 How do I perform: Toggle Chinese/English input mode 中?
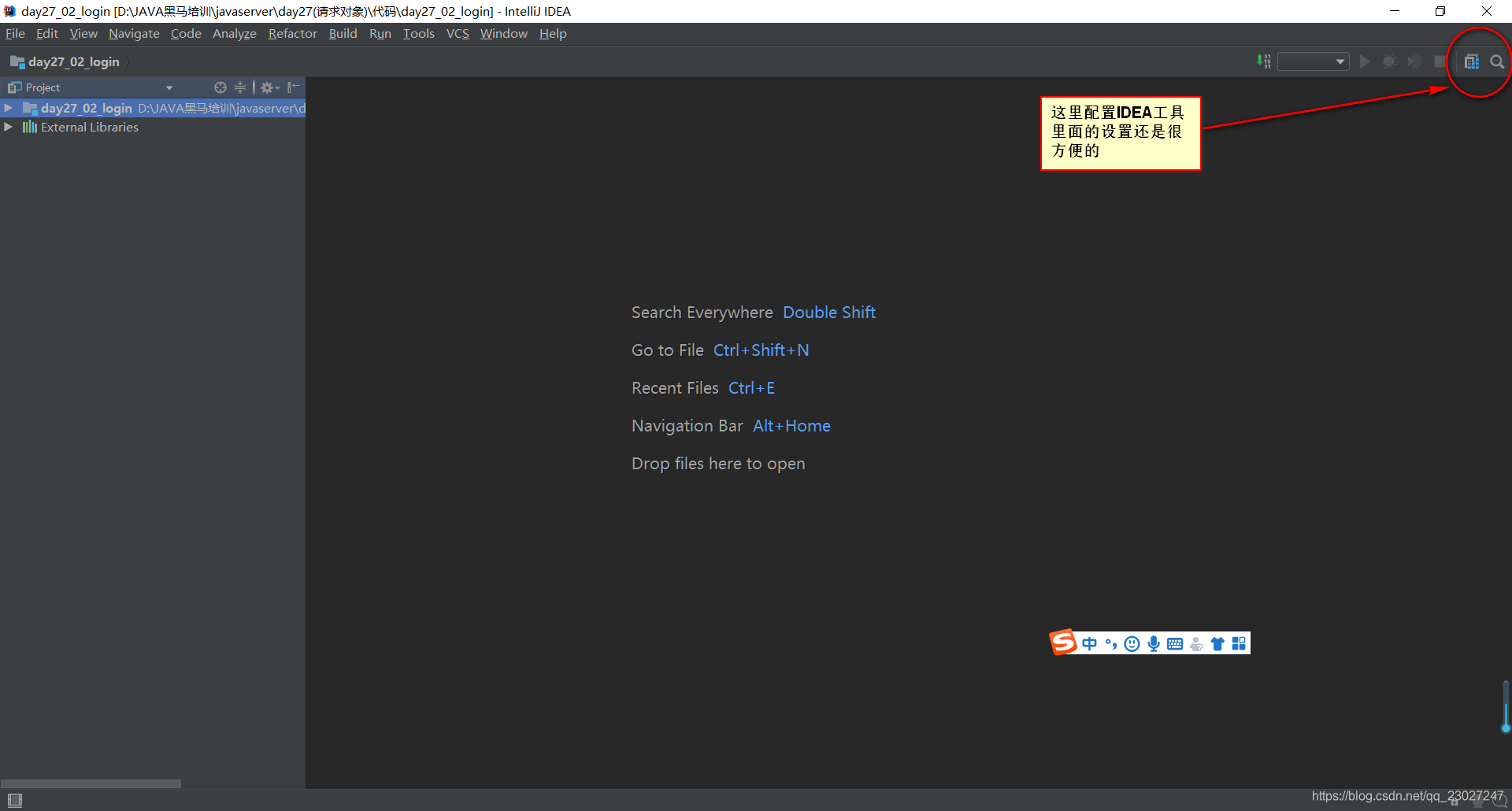tap(1089, 644)
